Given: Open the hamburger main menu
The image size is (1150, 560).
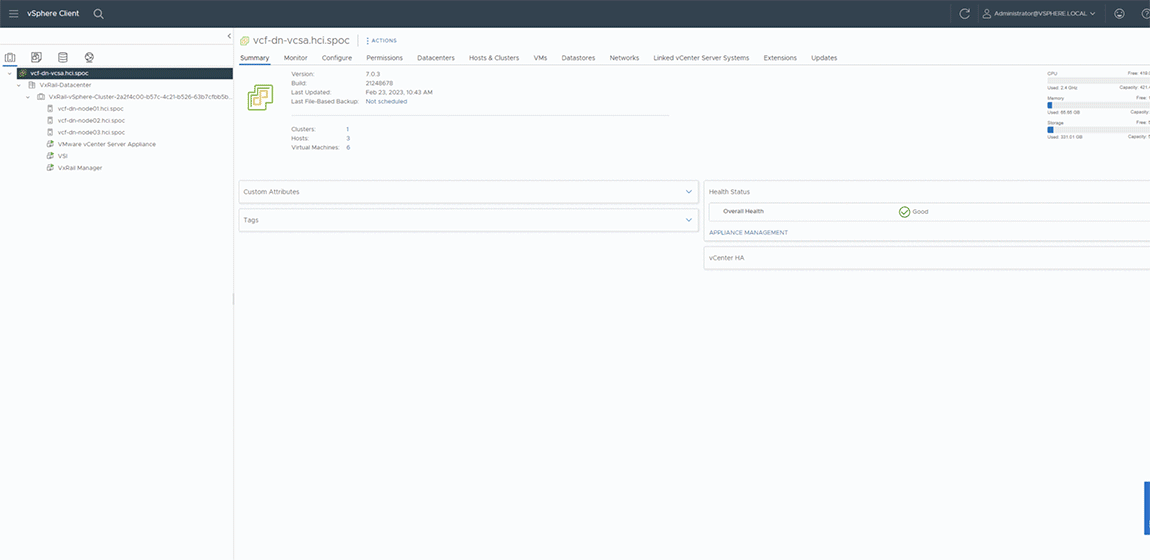Looking at the screenshot, I should click(x=13, y=14).
